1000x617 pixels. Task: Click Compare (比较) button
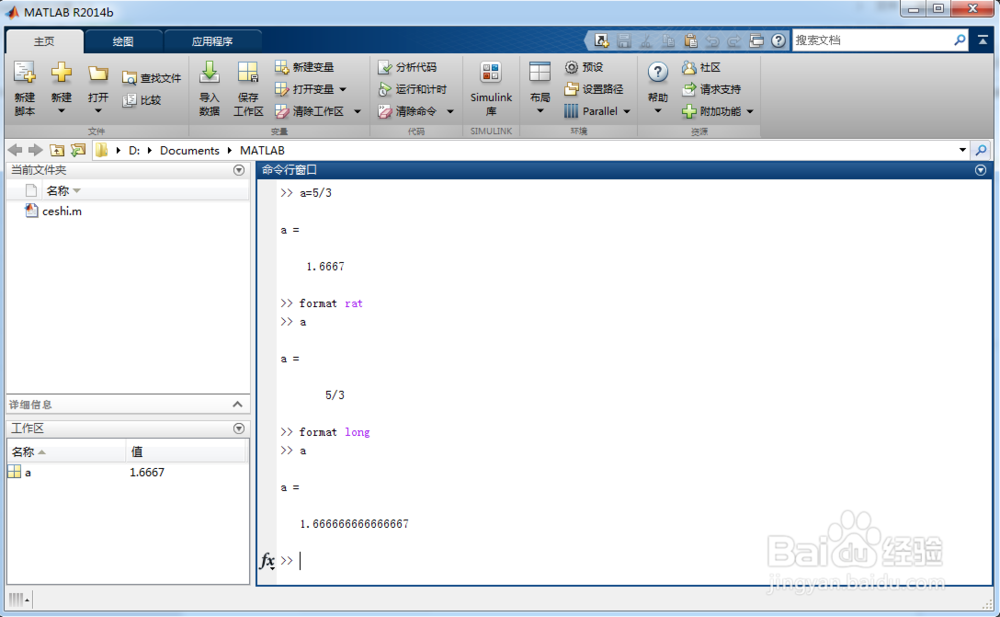(142, 100)
